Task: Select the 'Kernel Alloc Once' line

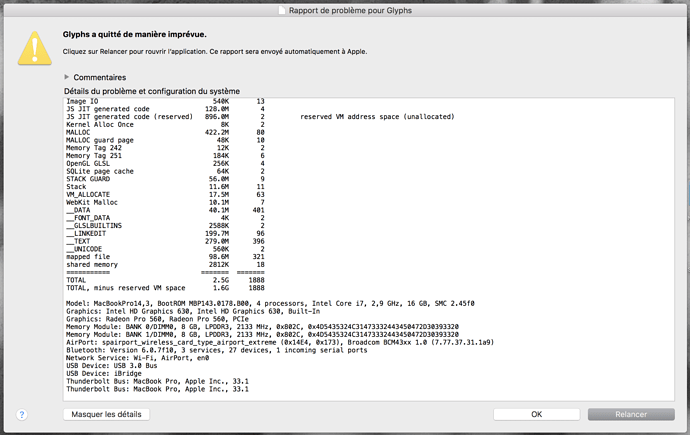Action: (x=165, y=125)
